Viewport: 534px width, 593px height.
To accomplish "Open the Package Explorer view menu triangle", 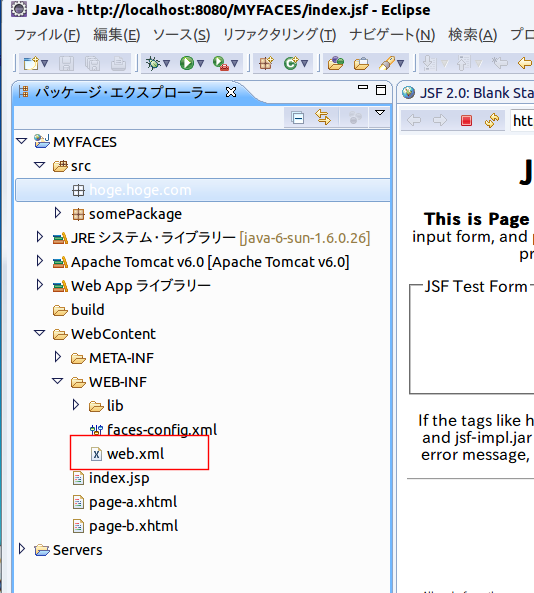I will [380, 113].
